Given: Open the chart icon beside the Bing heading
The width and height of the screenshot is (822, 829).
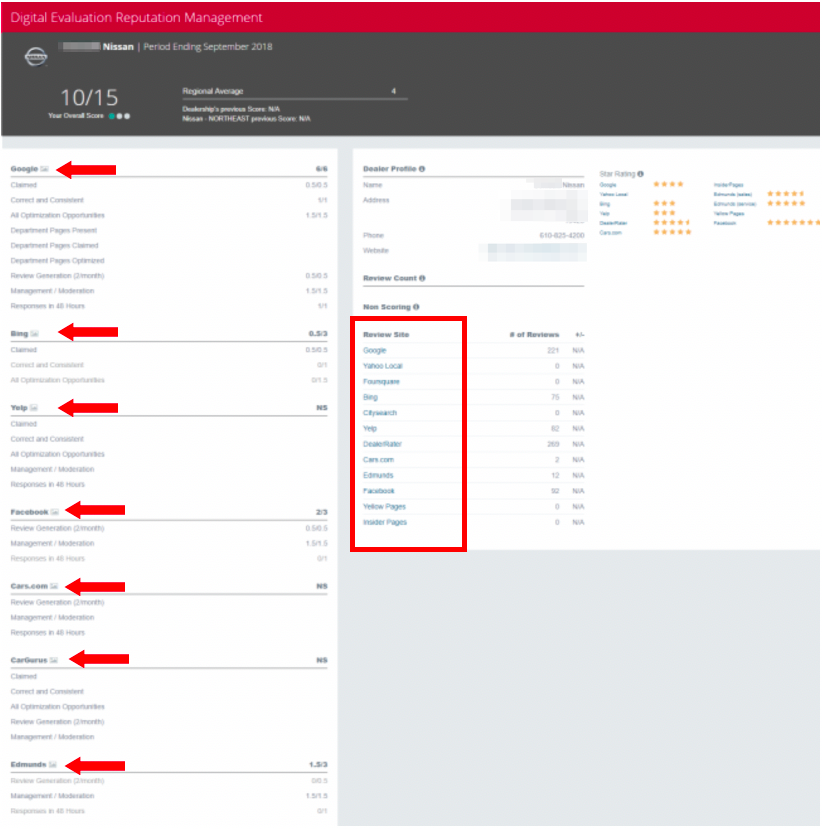Looking at the screenshot, I should coord(34,334).
